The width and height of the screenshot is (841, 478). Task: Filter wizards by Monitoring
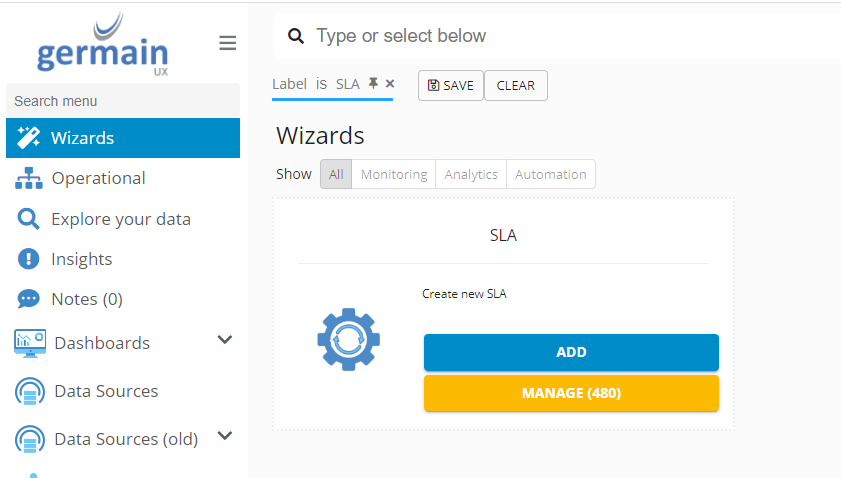394,174
